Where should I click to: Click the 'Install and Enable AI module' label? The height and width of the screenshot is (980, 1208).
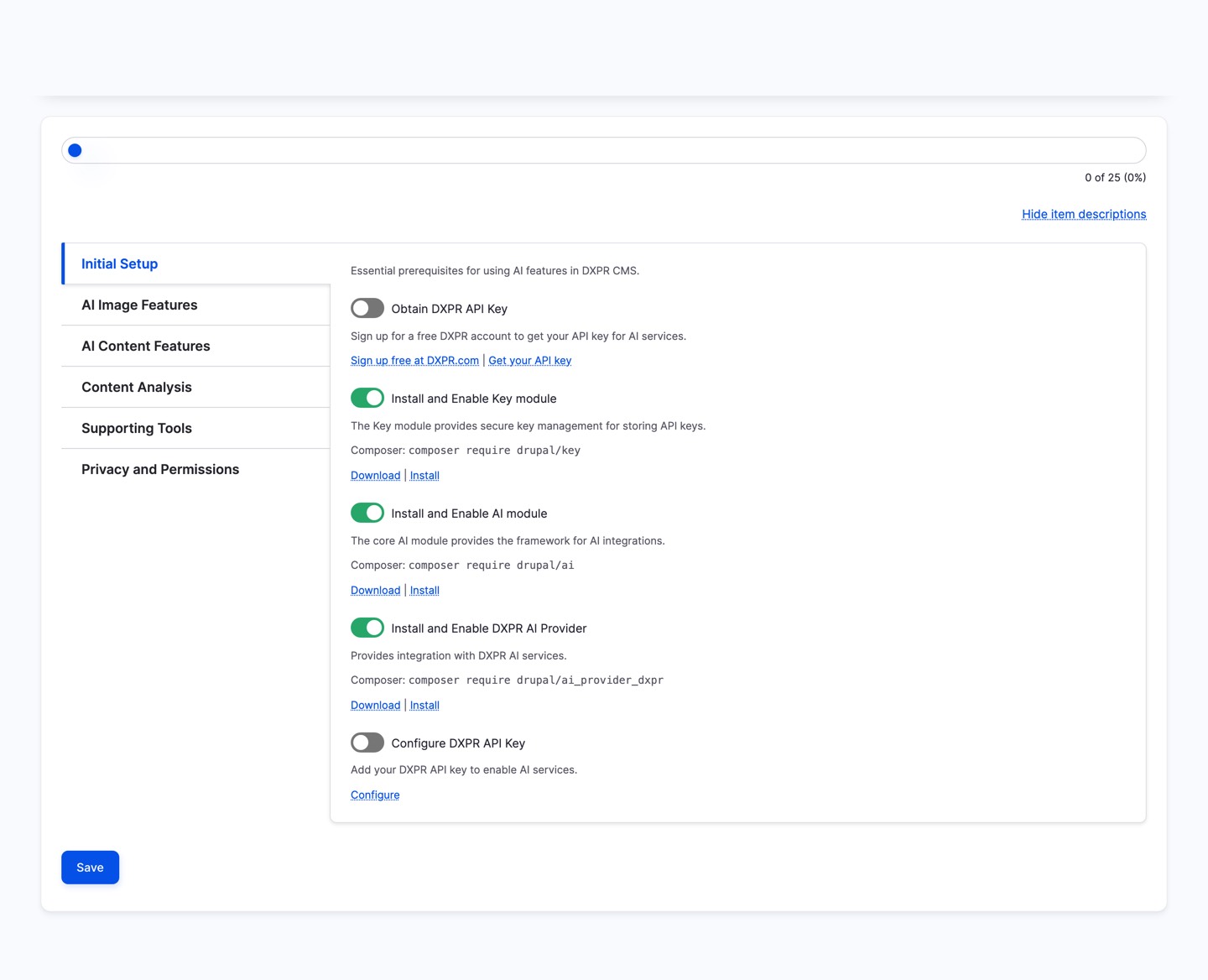[469, 513]
